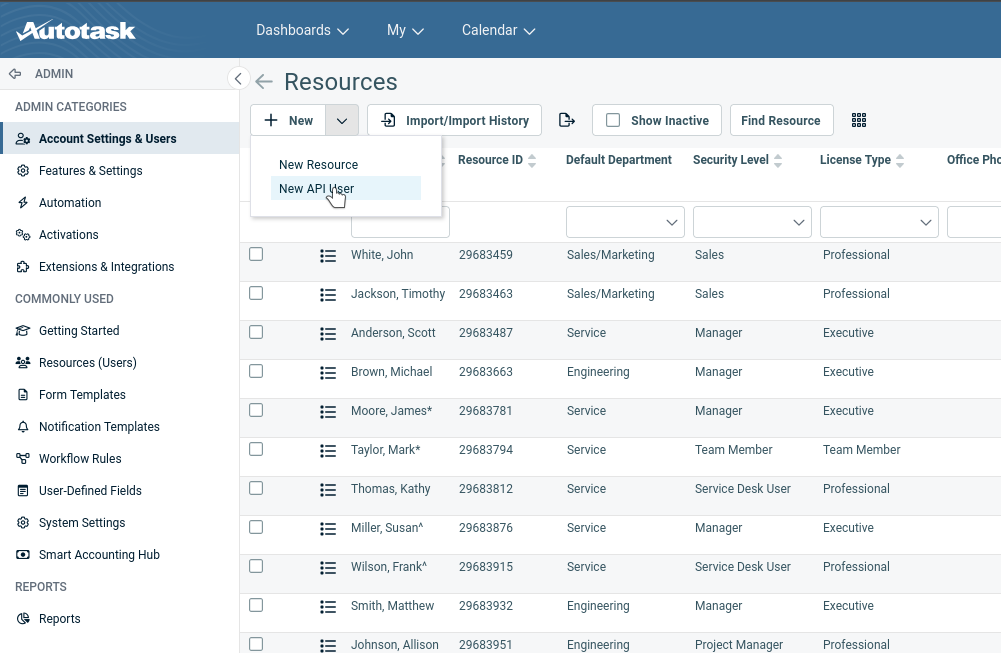Image resolution: width=1001 pixels, height=653 pixels.
Task: Select the Brown, Michael row checkbox
Action: (x=256, y=371)
